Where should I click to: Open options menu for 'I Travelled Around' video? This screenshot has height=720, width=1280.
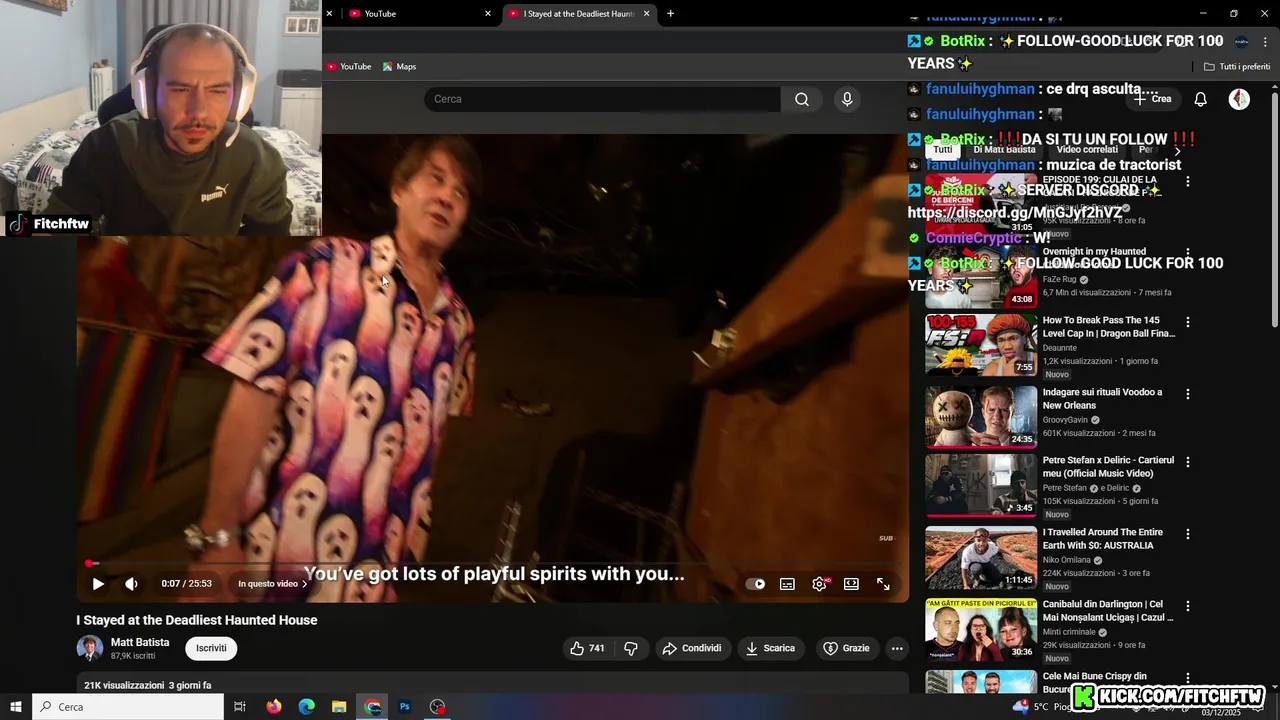tap(1188, 534)
